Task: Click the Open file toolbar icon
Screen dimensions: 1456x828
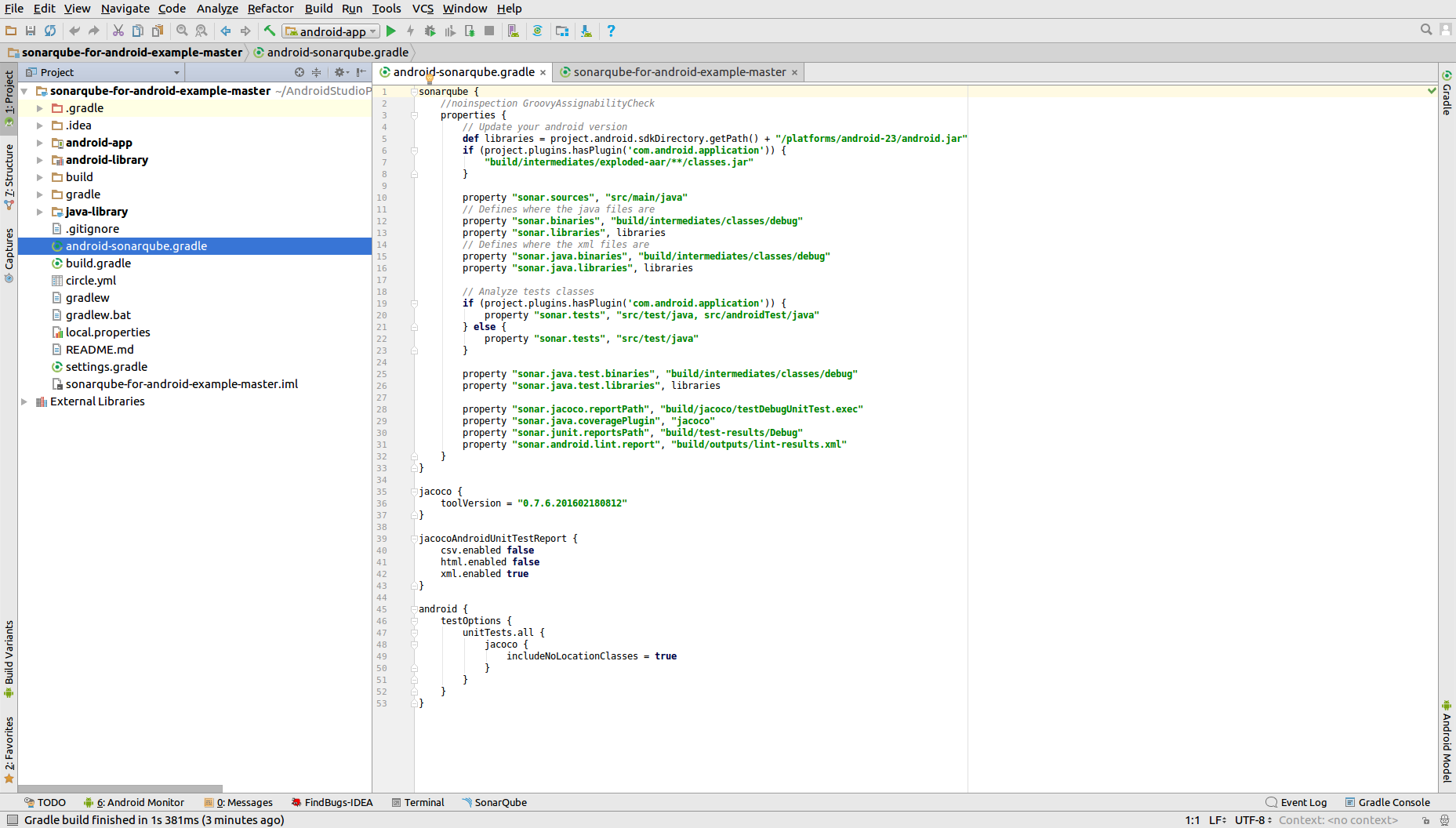Action: (11, 31)
